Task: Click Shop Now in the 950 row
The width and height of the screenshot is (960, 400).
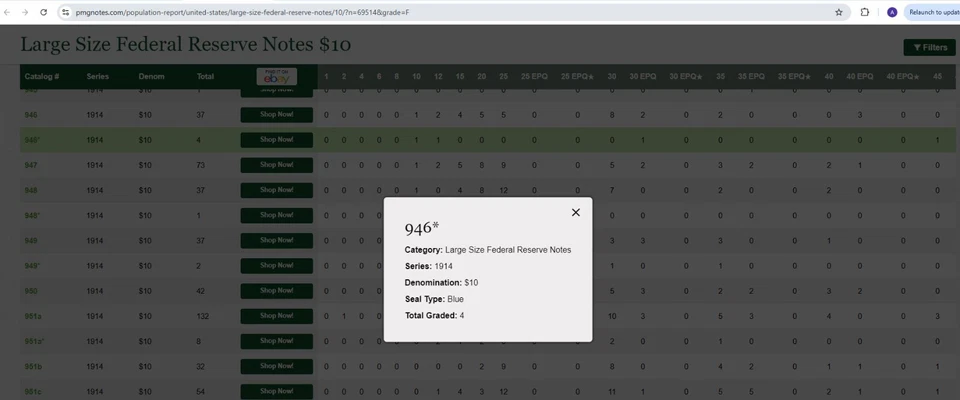Action: 277,291
